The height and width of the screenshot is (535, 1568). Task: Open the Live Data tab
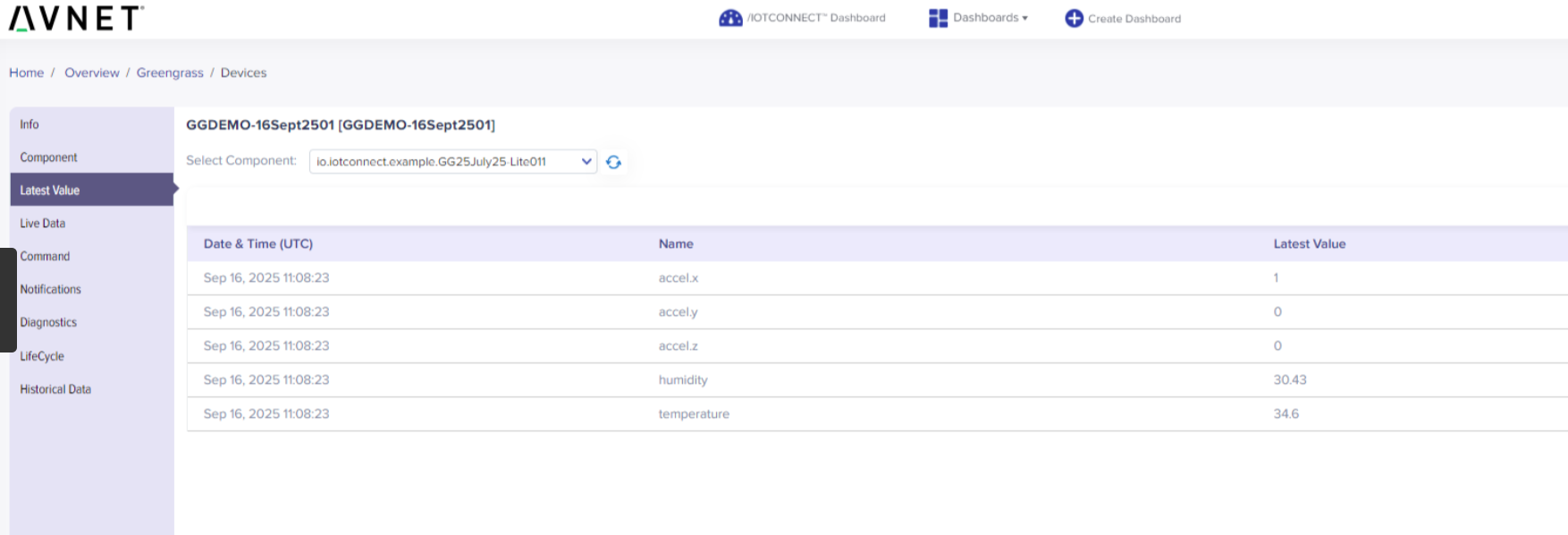point(43,224)
